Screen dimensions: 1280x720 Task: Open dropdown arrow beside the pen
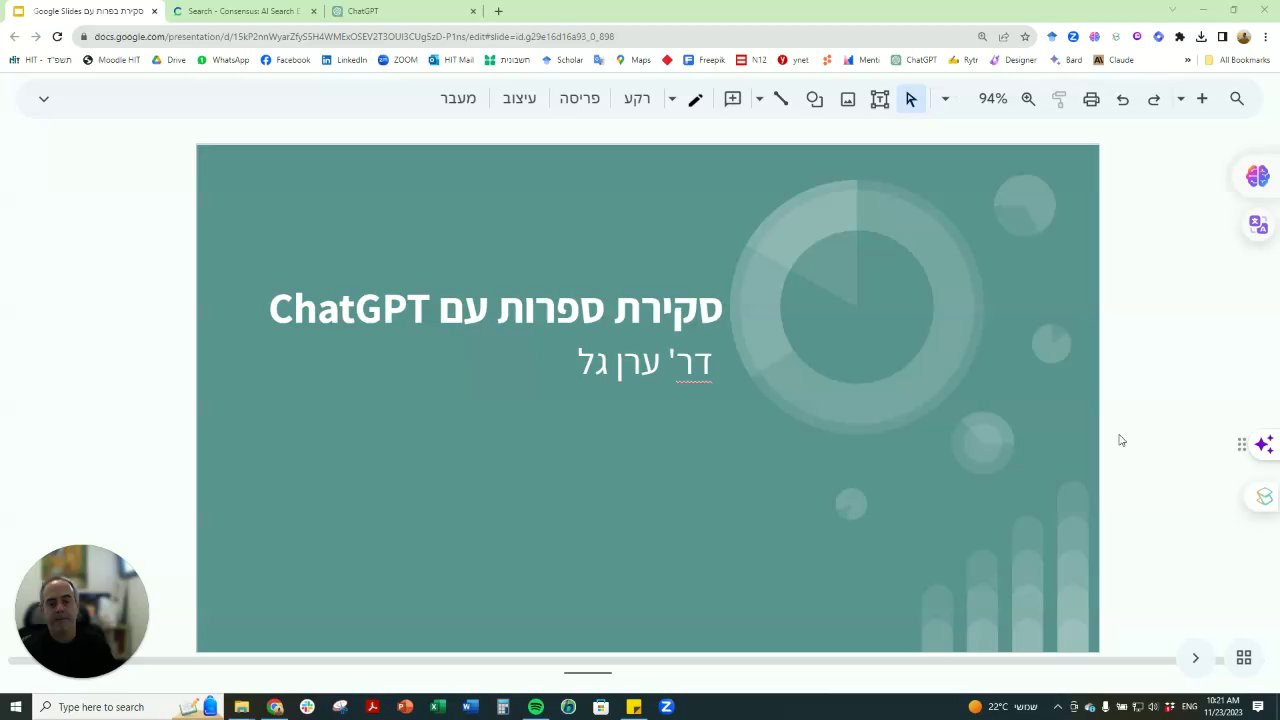(x=672, y=99)
